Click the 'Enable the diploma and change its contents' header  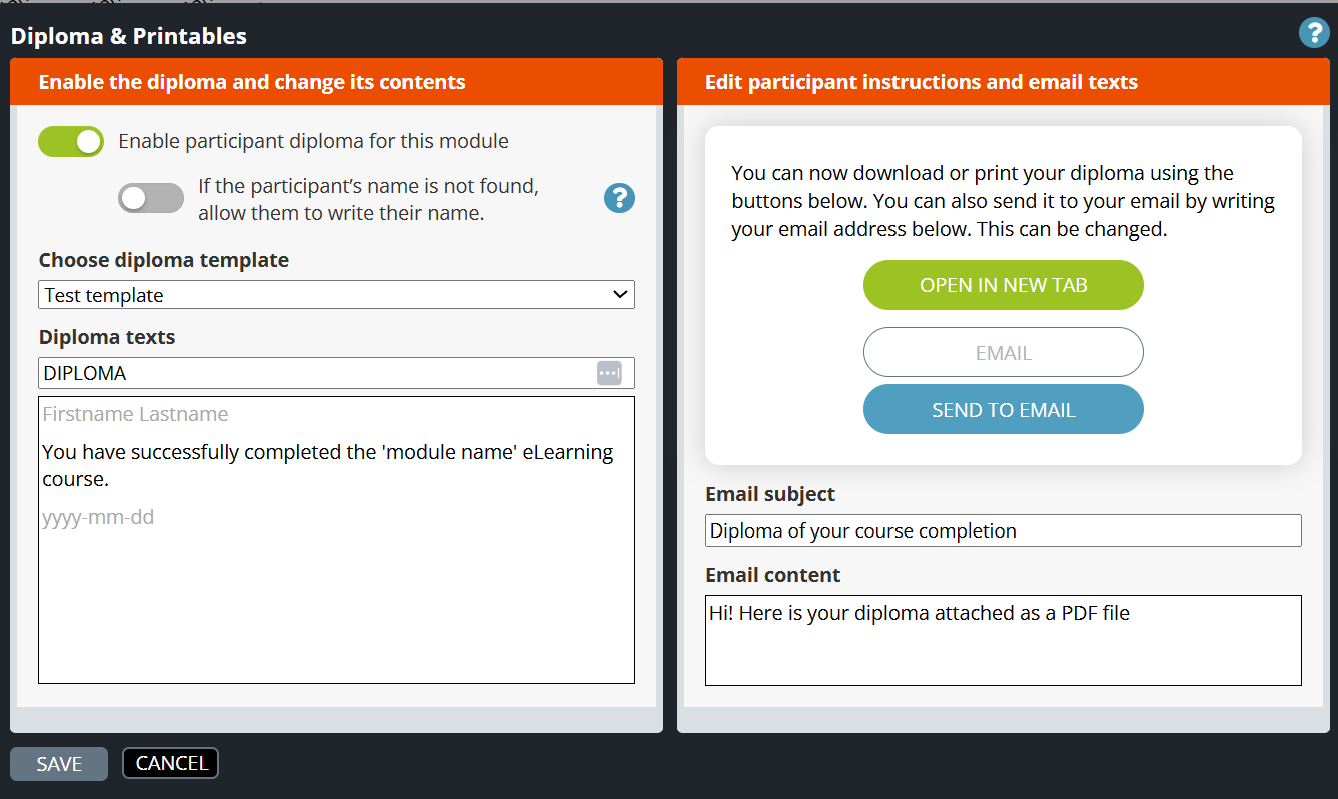click(252, 82)
